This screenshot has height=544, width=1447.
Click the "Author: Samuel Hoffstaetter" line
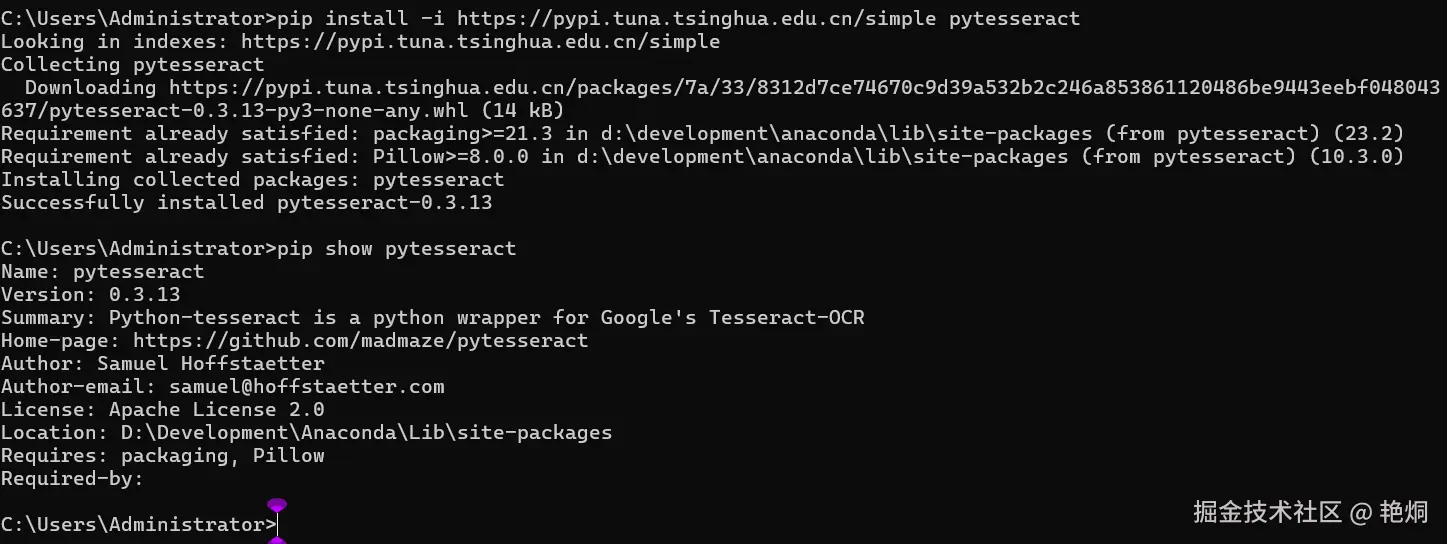point(162,363)
